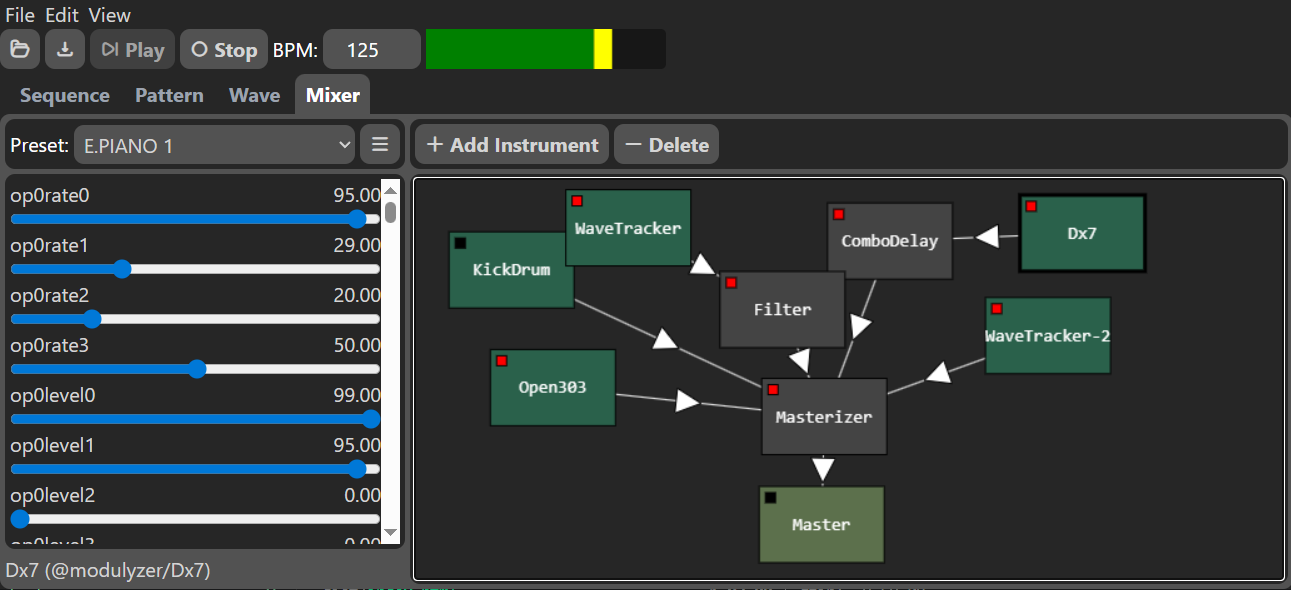This screenshot has width=1291, height=590.
Task: Click the op0level0 value 99.00
Action: point(357,395)
